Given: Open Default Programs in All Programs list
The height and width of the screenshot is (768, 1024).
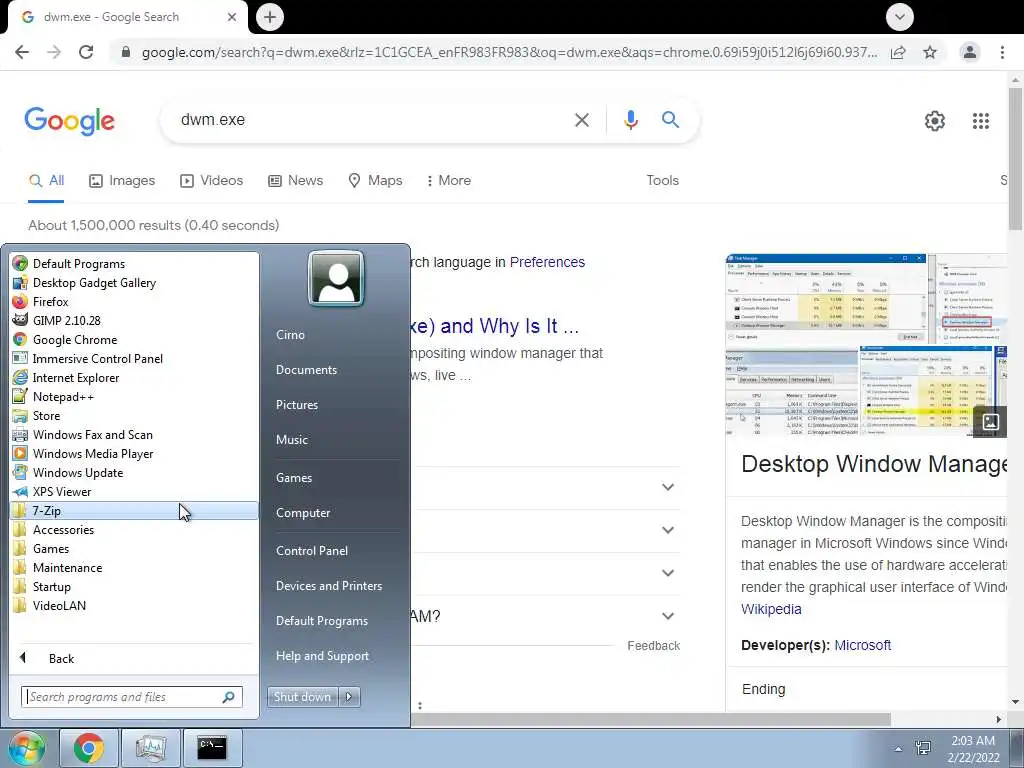Looking at the screenshot, I should pyautogui.click(x=134, y=264).
